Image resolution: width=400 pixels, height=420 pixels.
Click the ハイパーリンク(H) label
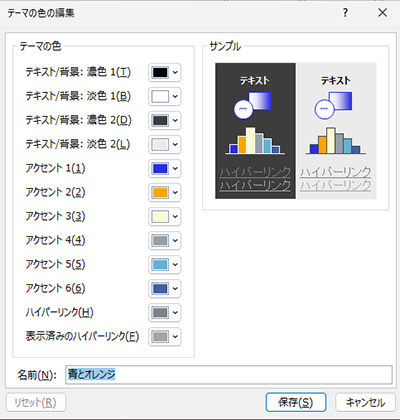(59, 312)
